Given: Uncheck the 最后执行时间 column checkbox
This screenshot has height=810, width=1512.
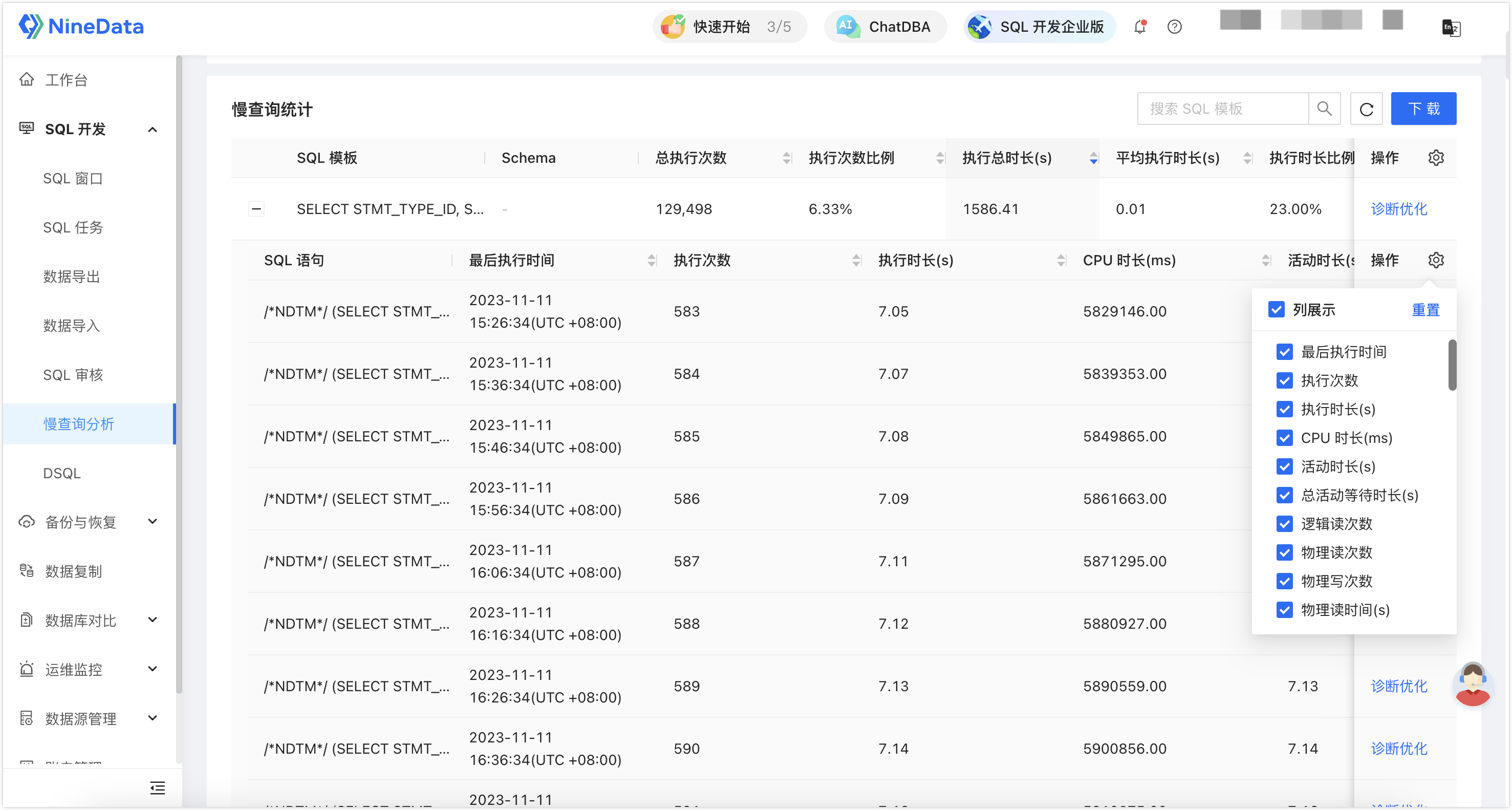Looking at the screenshot, I should point(1284,352).
